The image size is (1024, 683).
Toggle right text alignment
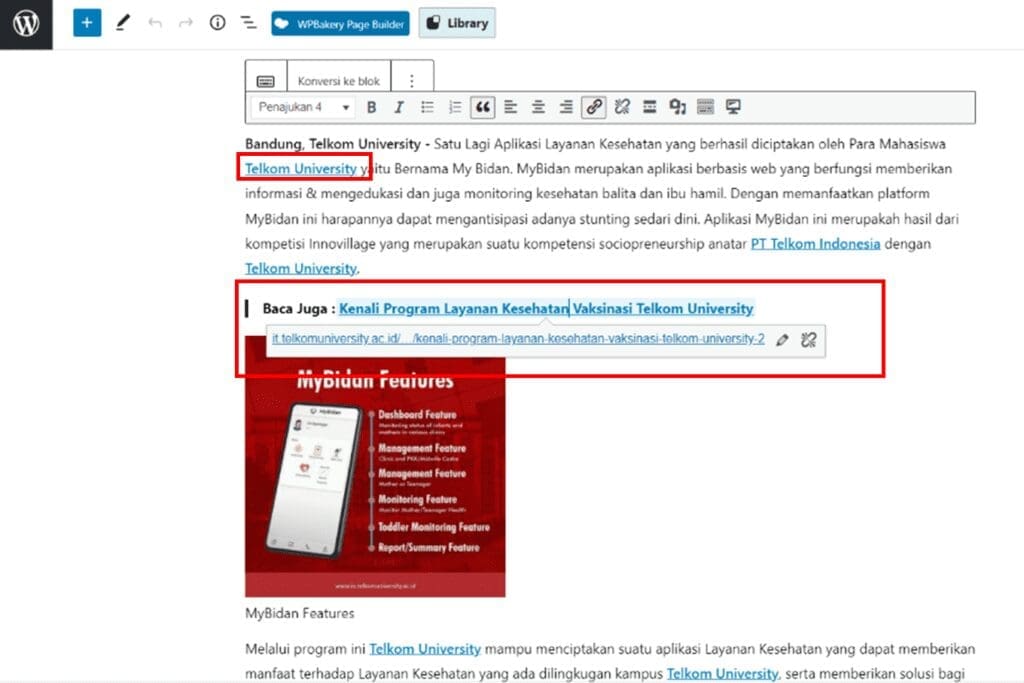[566, 107]
